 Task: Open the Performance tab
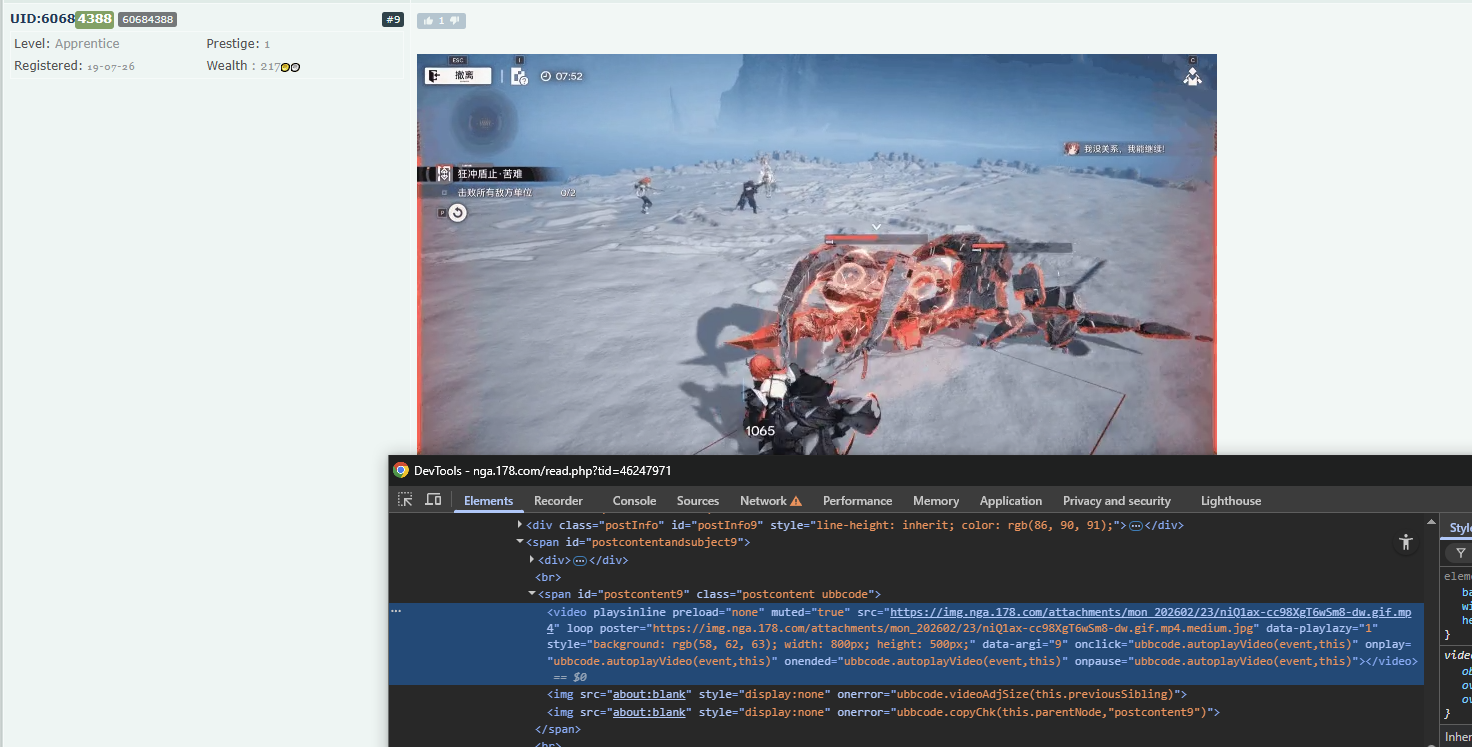857,501
